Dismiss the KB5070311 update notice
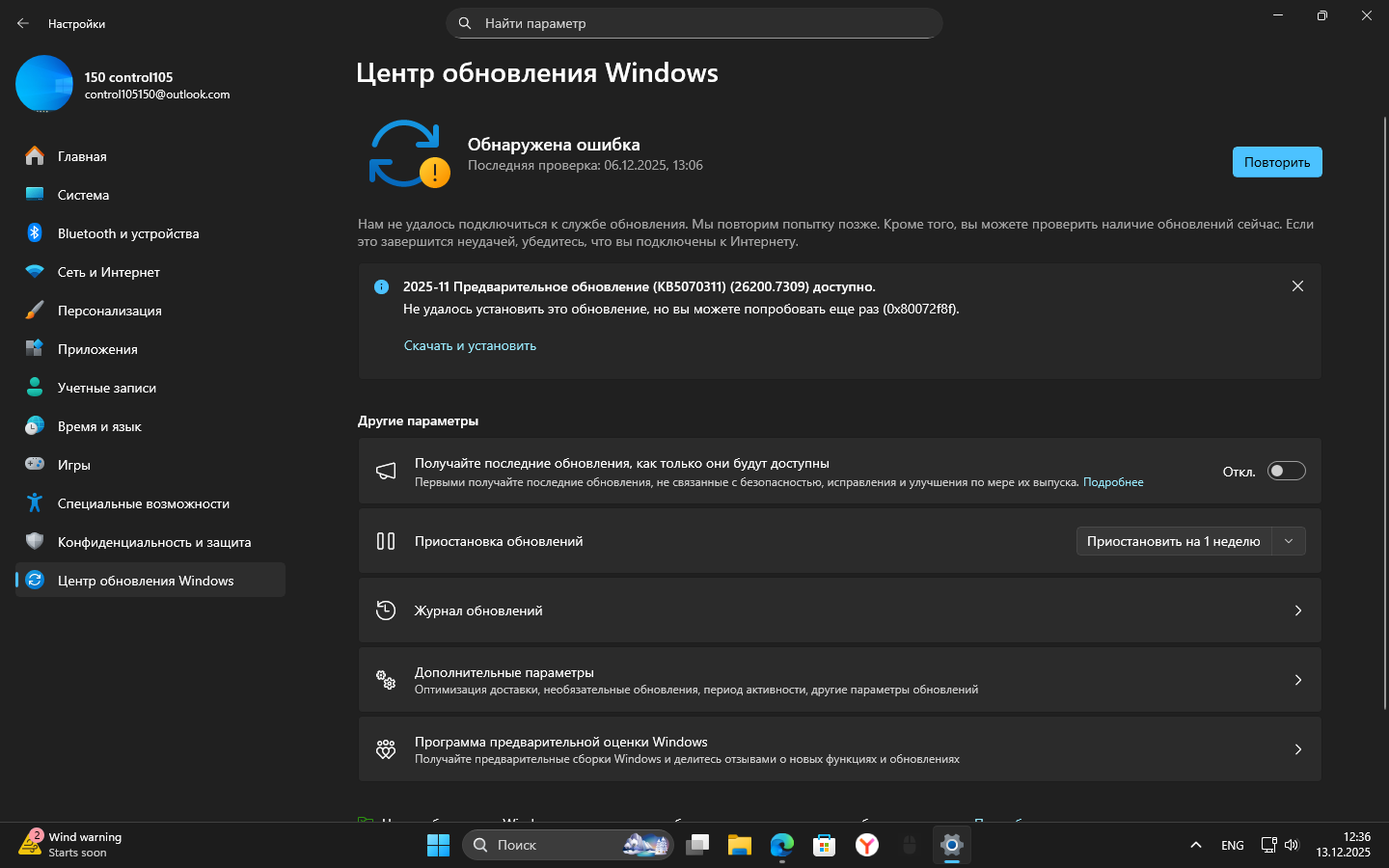This screenshot has height=868, width=1389. coord(1297,285)
